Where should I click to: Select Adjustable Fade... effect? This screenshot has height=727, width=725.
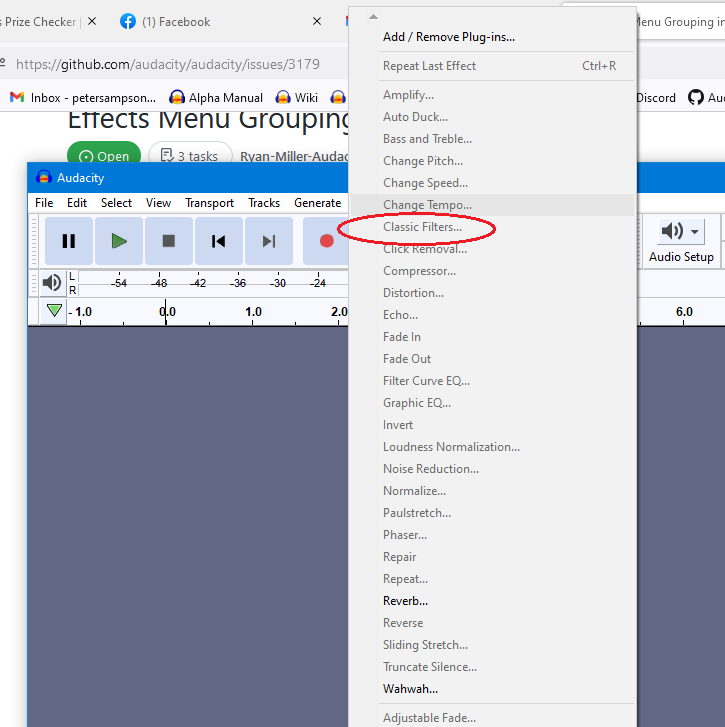coord(492,718)
